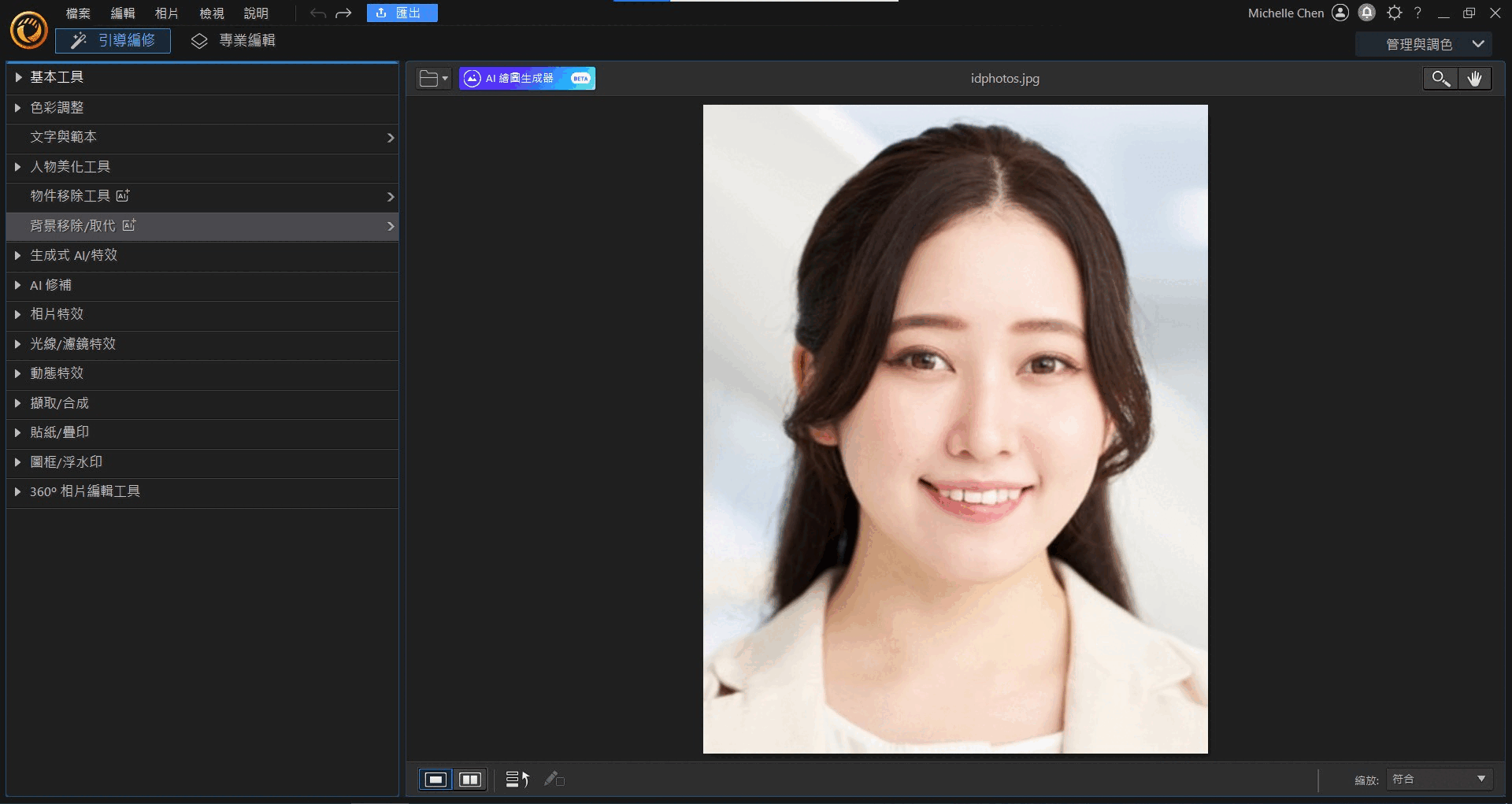
Task: Click the redo arrow icon
Action: (343, 13)
